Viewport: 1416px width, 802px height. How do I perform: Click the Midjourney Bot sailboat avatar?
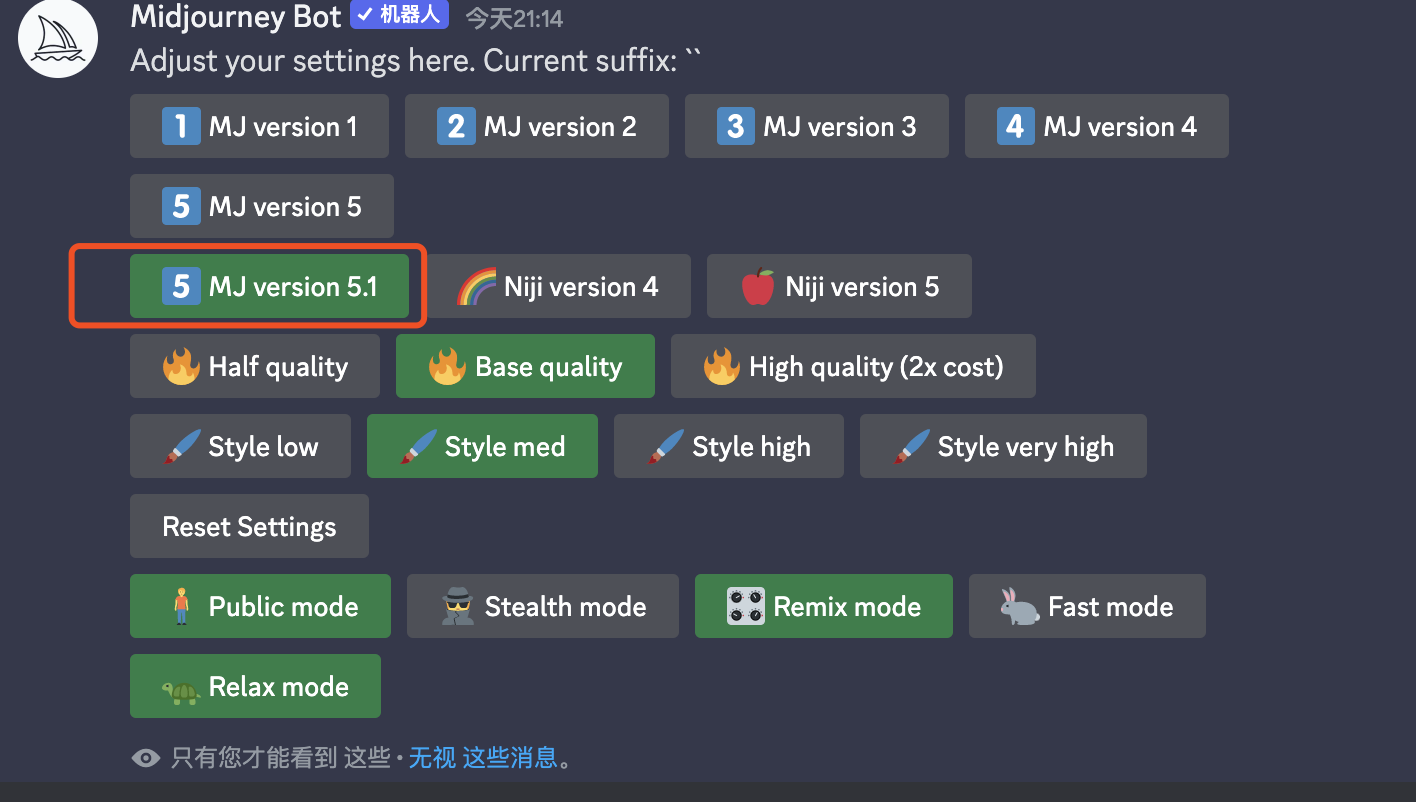click(57, 39)
